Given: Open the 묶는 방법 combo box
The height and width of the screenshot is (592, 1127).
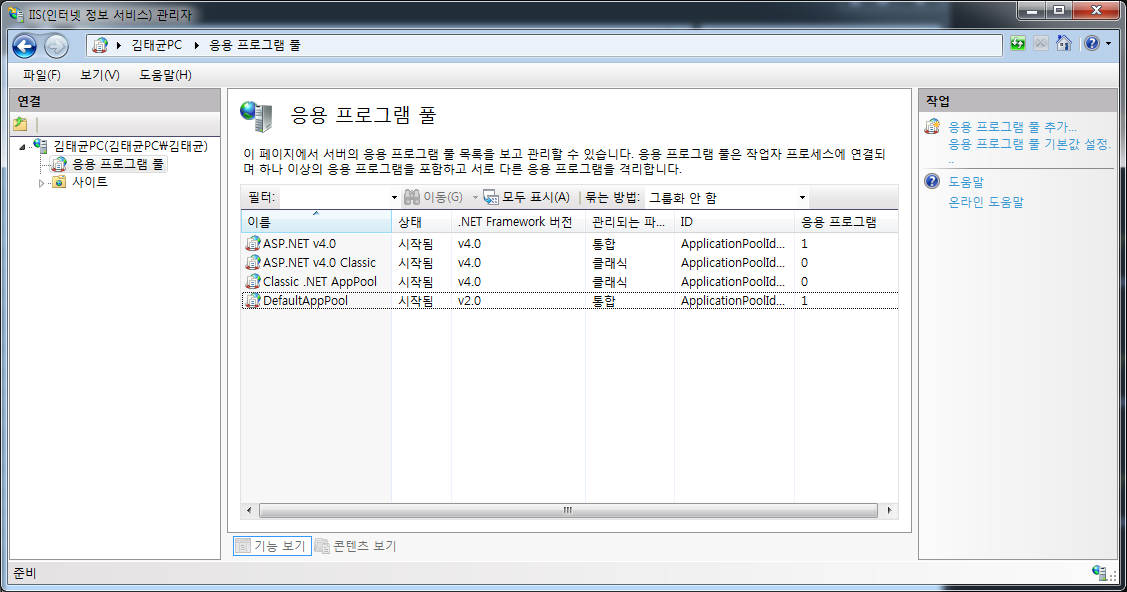Looking at the screenshot, I should pos(726,198).
